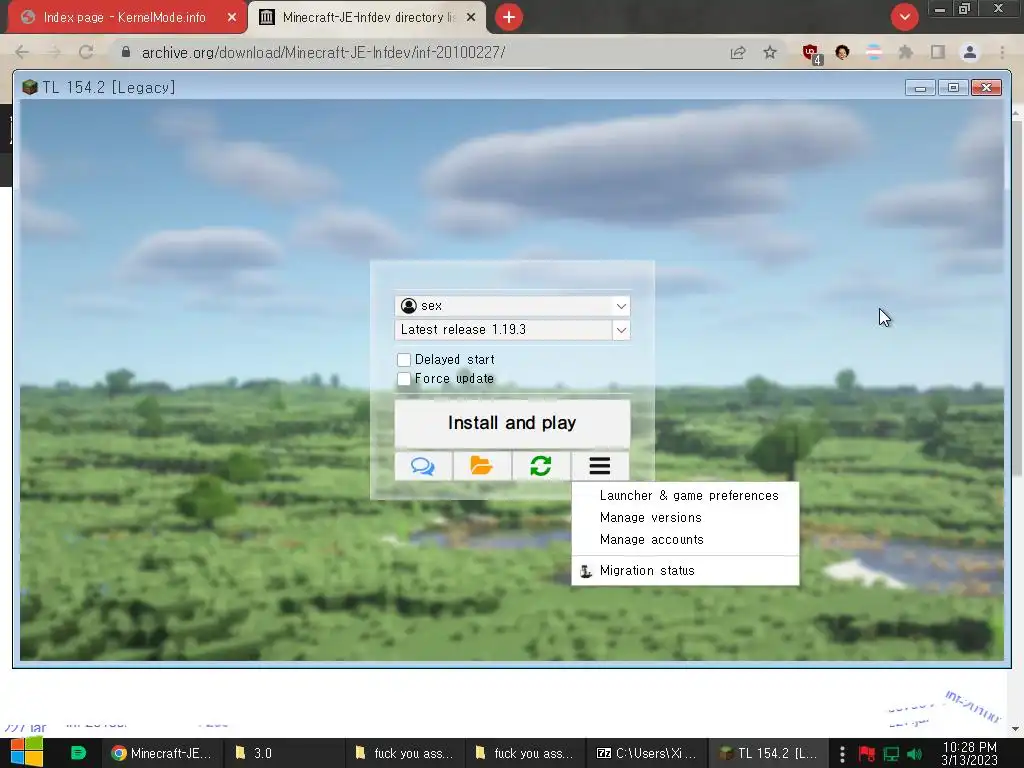Click the browser page vertical scrollbar
Viewport: 1024px width, 768px height.
(x=1016, y=297)
